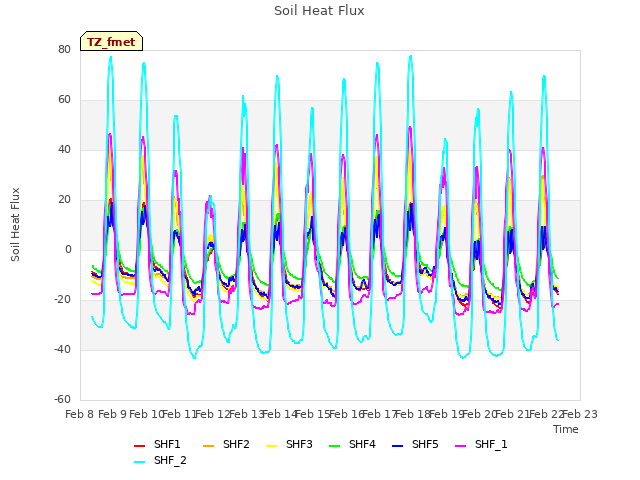Click the Time axis title

pos(566,429)
